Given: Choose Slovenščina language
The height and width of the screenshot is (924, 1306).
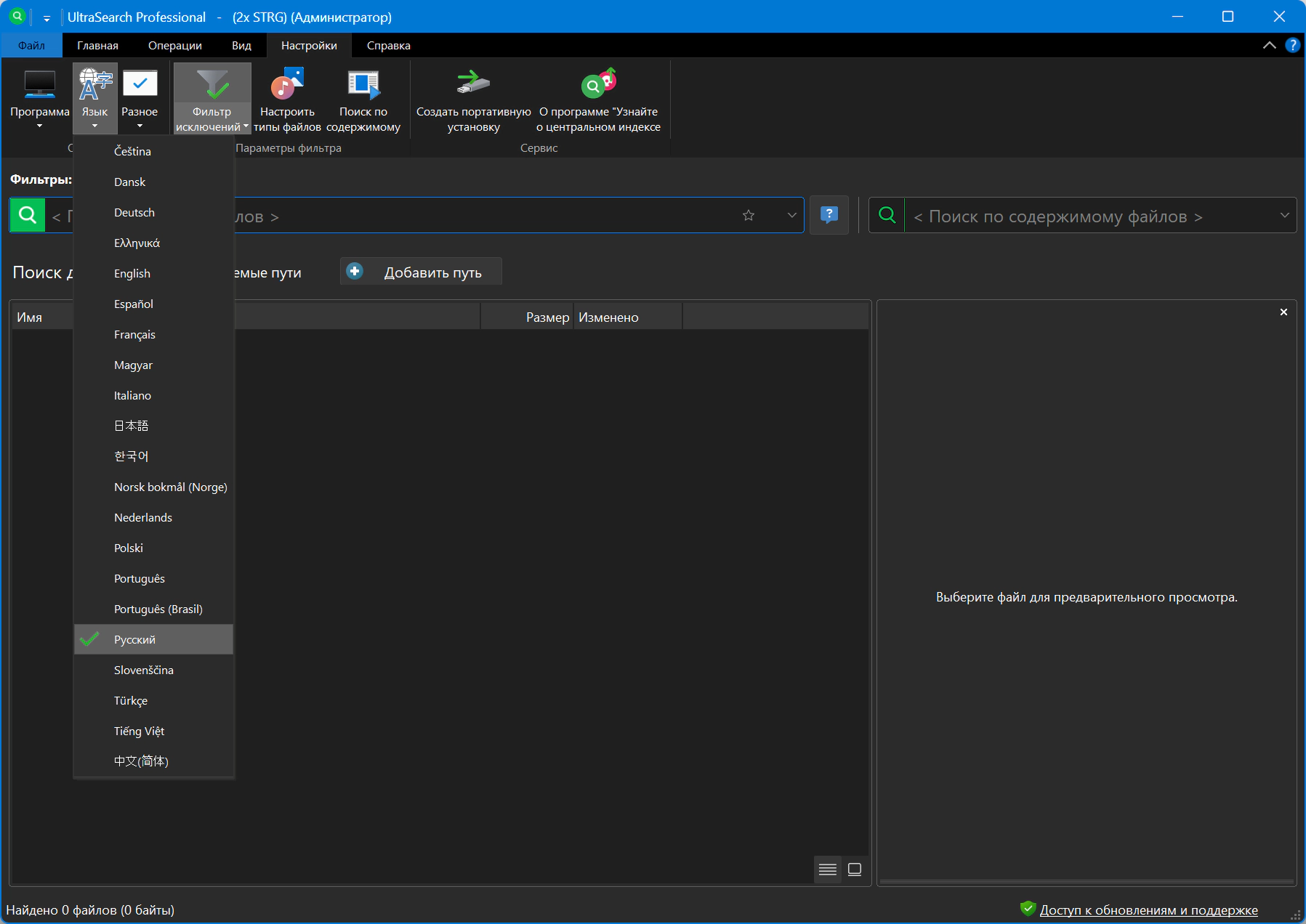Looking at the screenshot, I should coord(153,670).
